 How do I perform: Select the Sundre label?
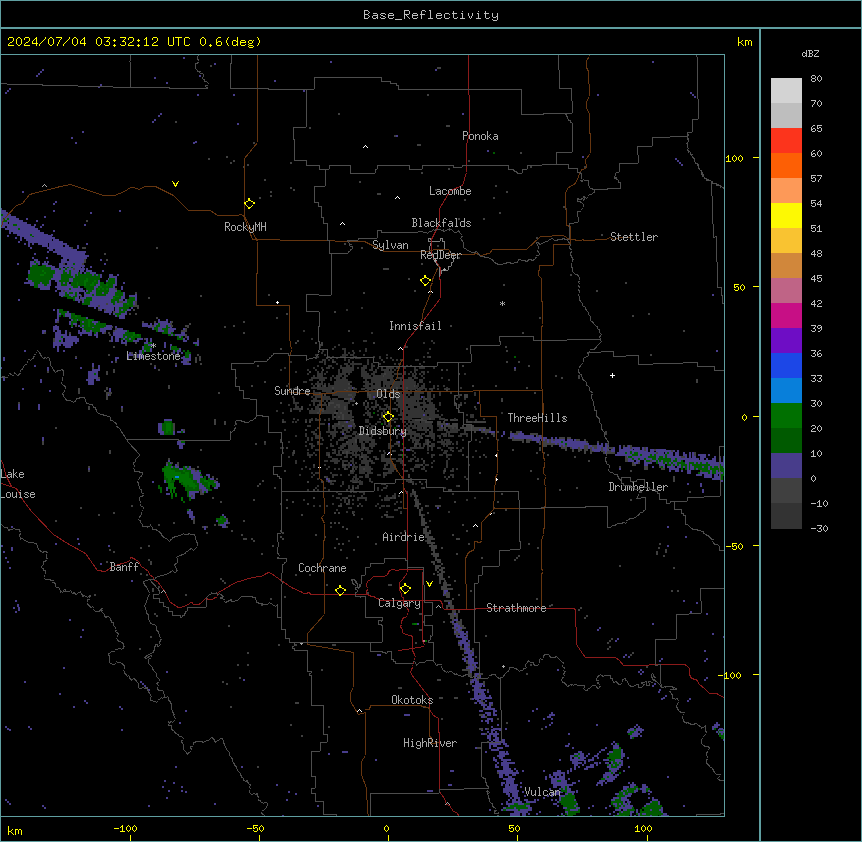point(292,391)
